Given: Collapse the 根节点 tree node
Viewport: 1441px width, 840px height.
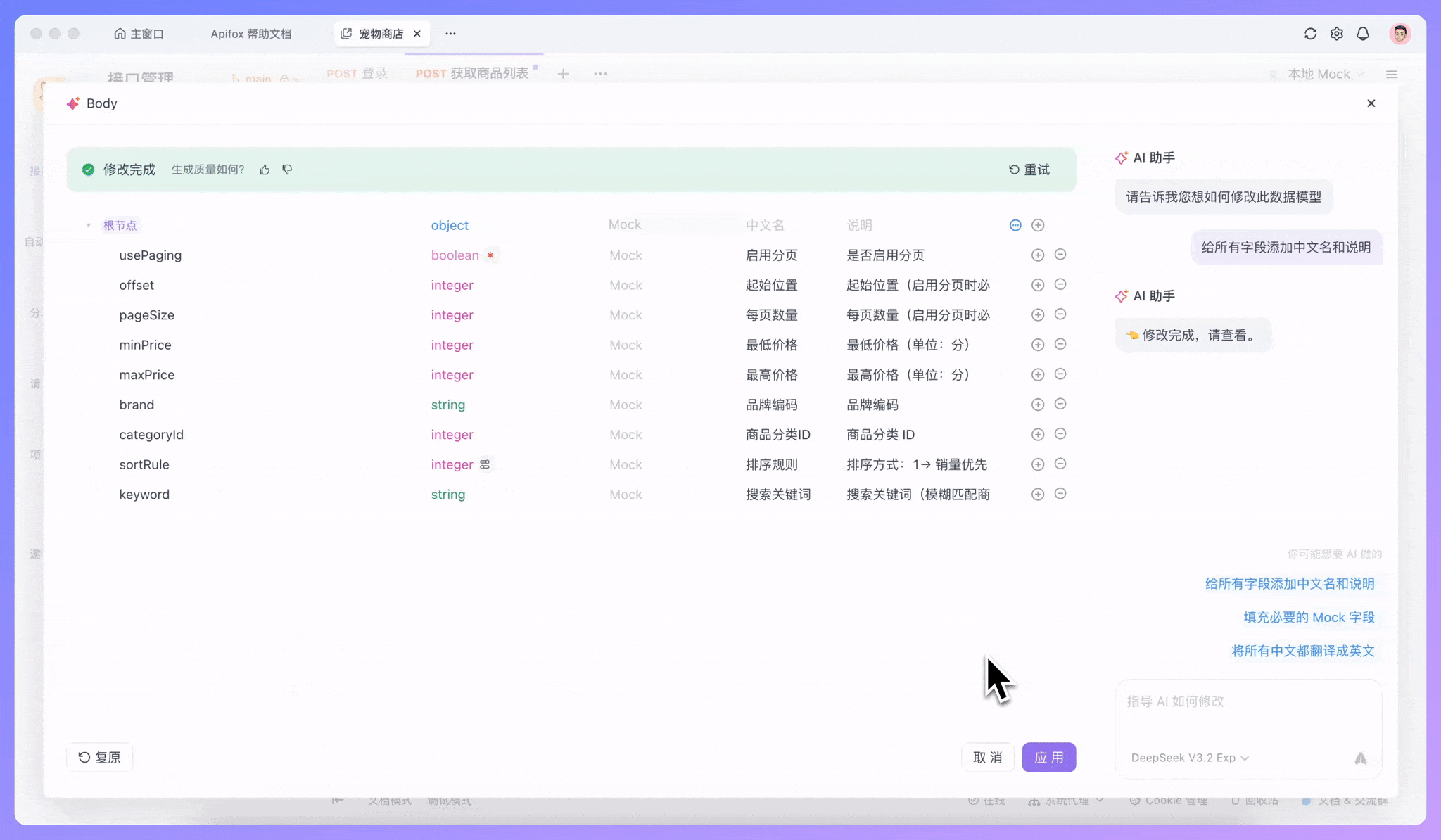Looking at the screenshot, I should point(89,225).
